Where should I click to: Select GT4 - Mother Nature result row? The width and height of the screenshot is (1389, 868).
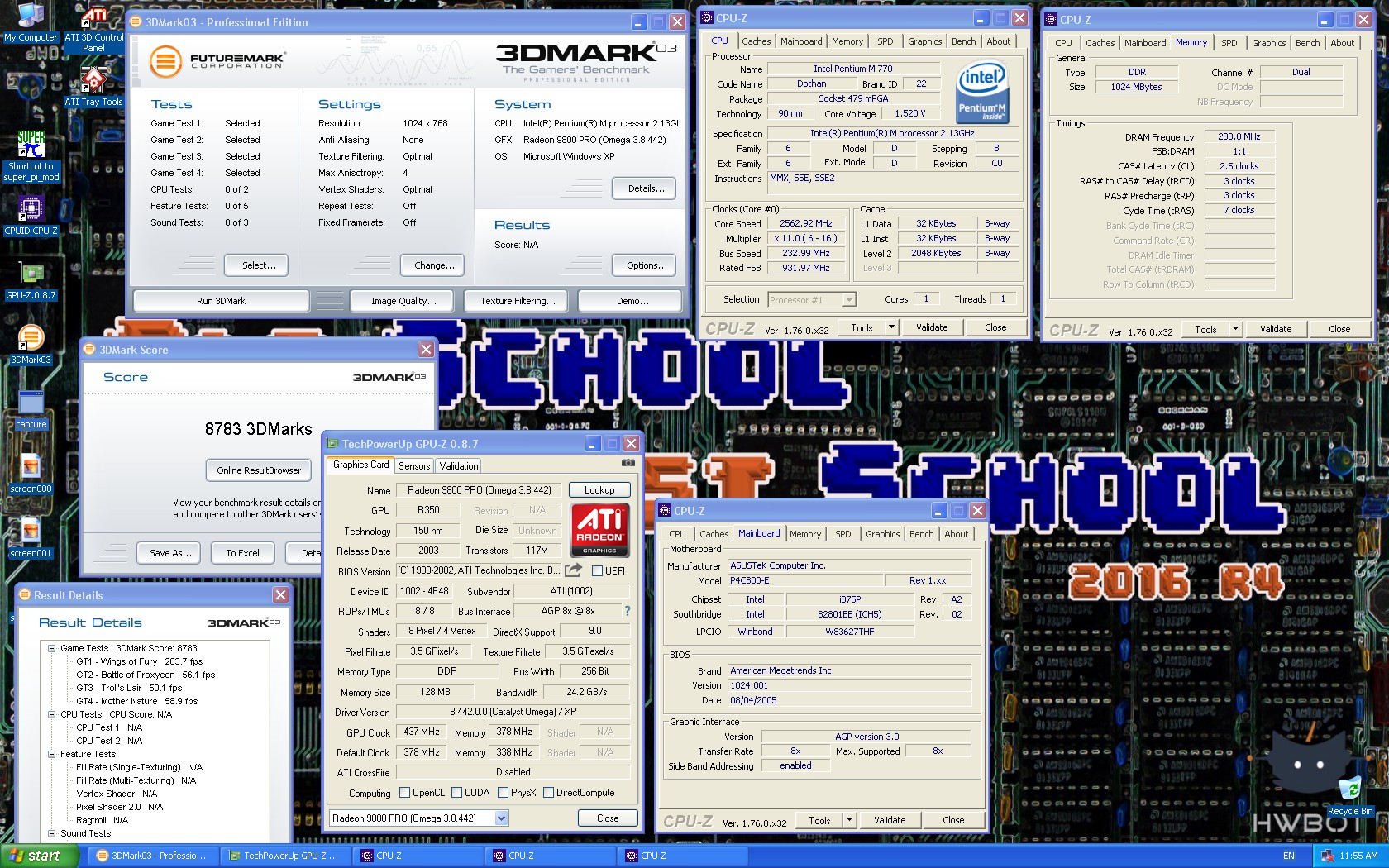[x=137, y=701]
